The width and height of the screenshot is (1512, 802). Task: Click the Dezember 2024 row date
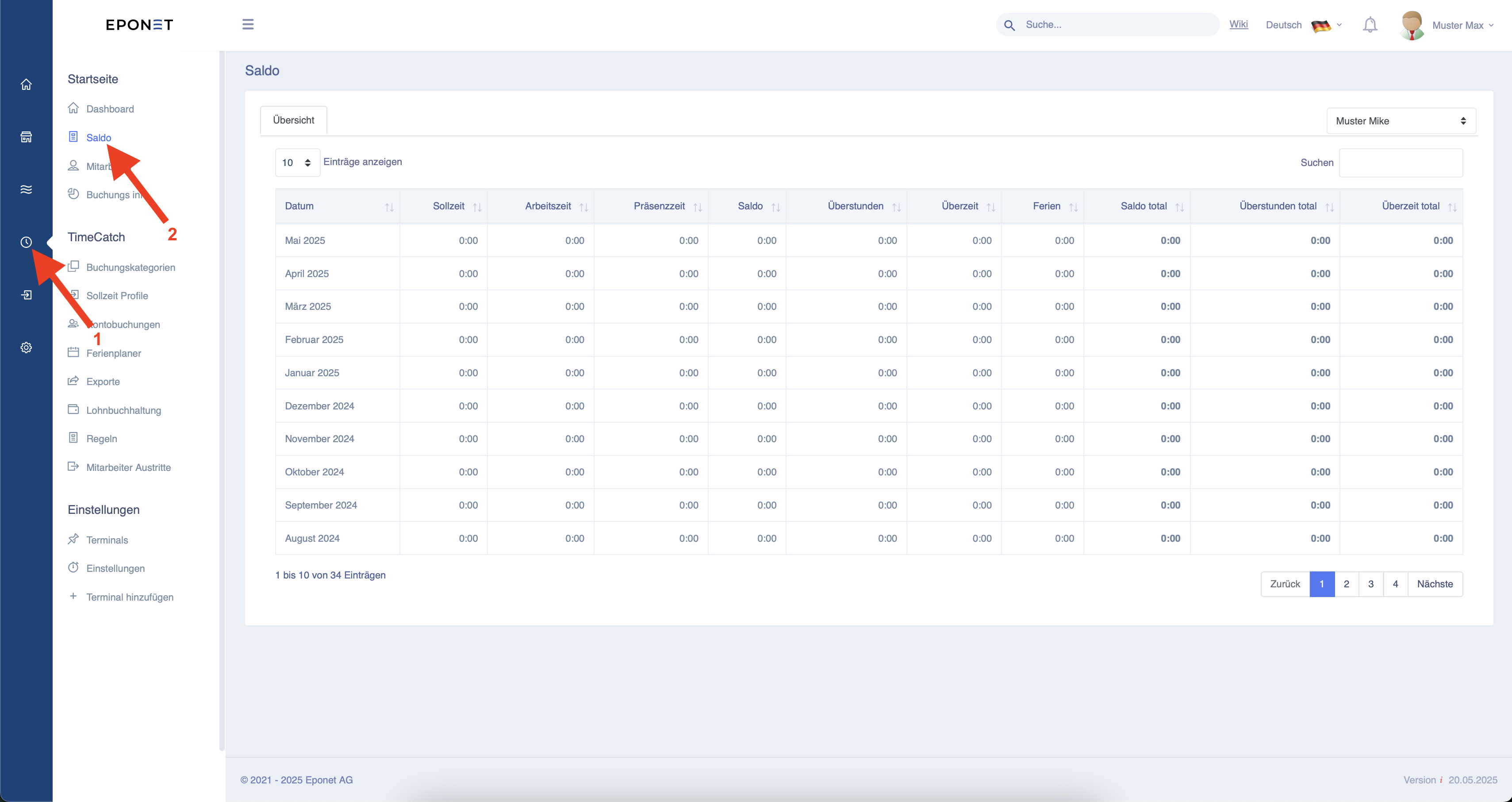319,406
